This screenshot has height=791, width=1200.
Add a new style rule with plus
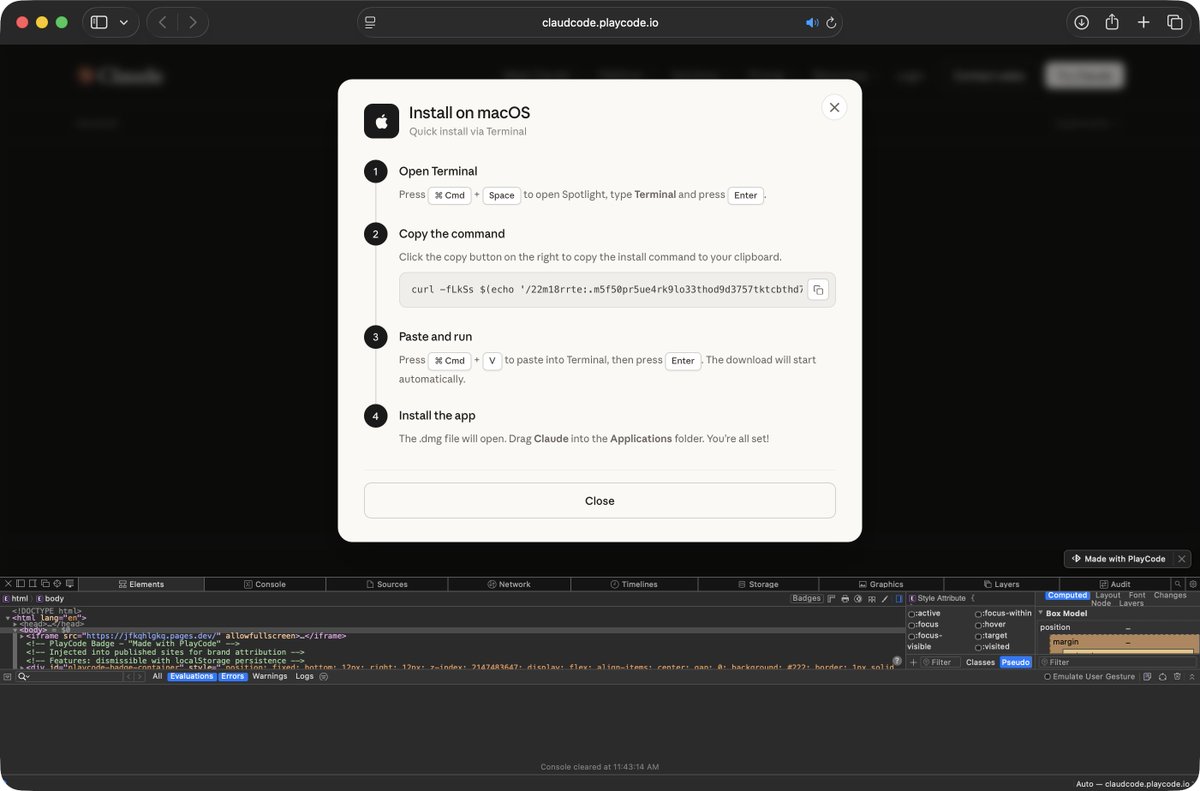(913, 662)
